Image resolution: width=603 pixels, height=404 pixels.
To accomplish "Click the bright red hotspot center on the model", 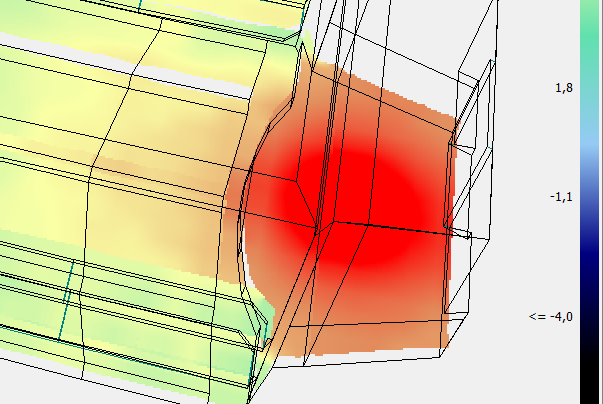I will (354, 208).
